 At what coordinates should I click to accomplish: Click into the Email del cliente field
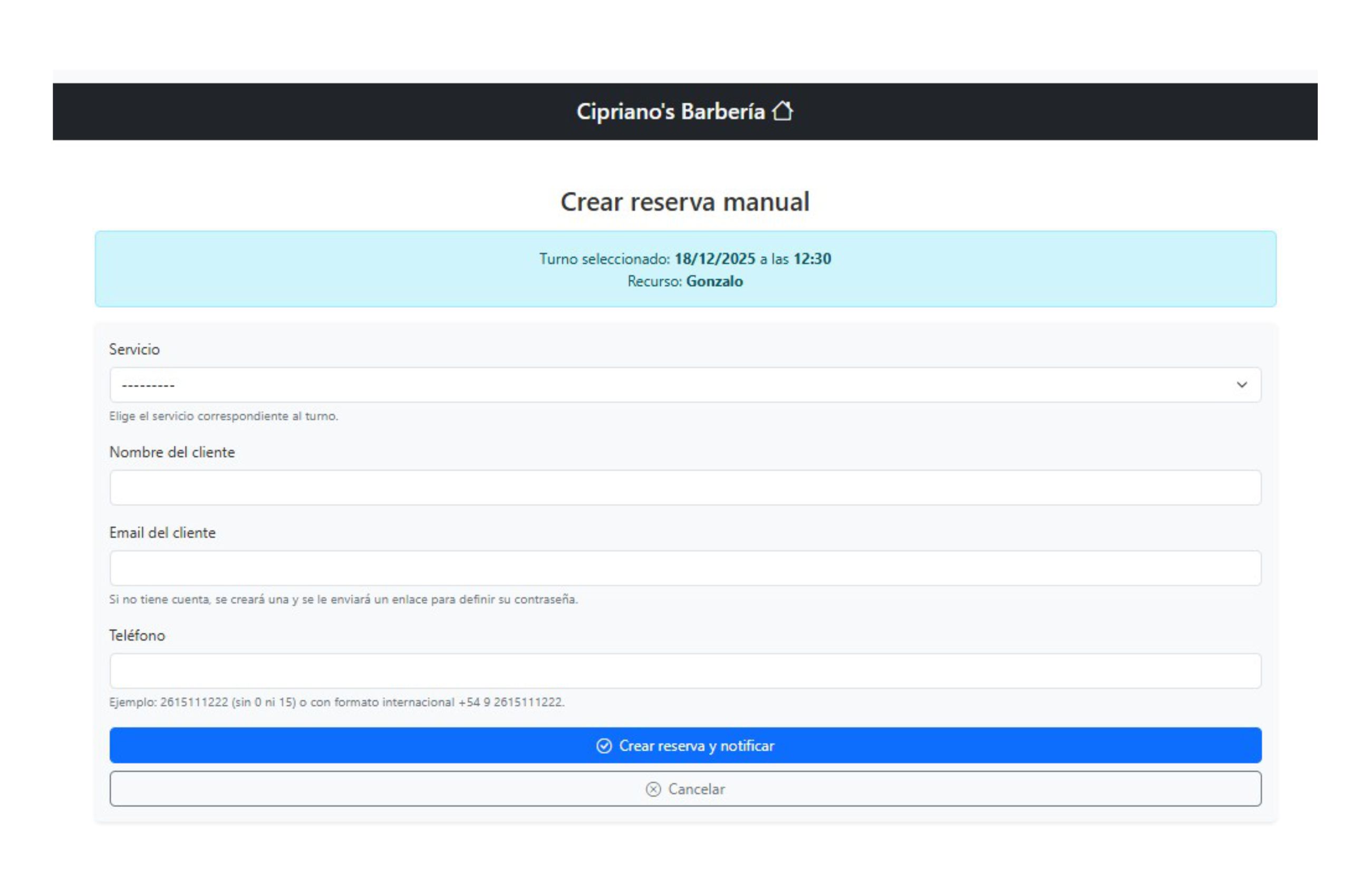coord(684,568)
